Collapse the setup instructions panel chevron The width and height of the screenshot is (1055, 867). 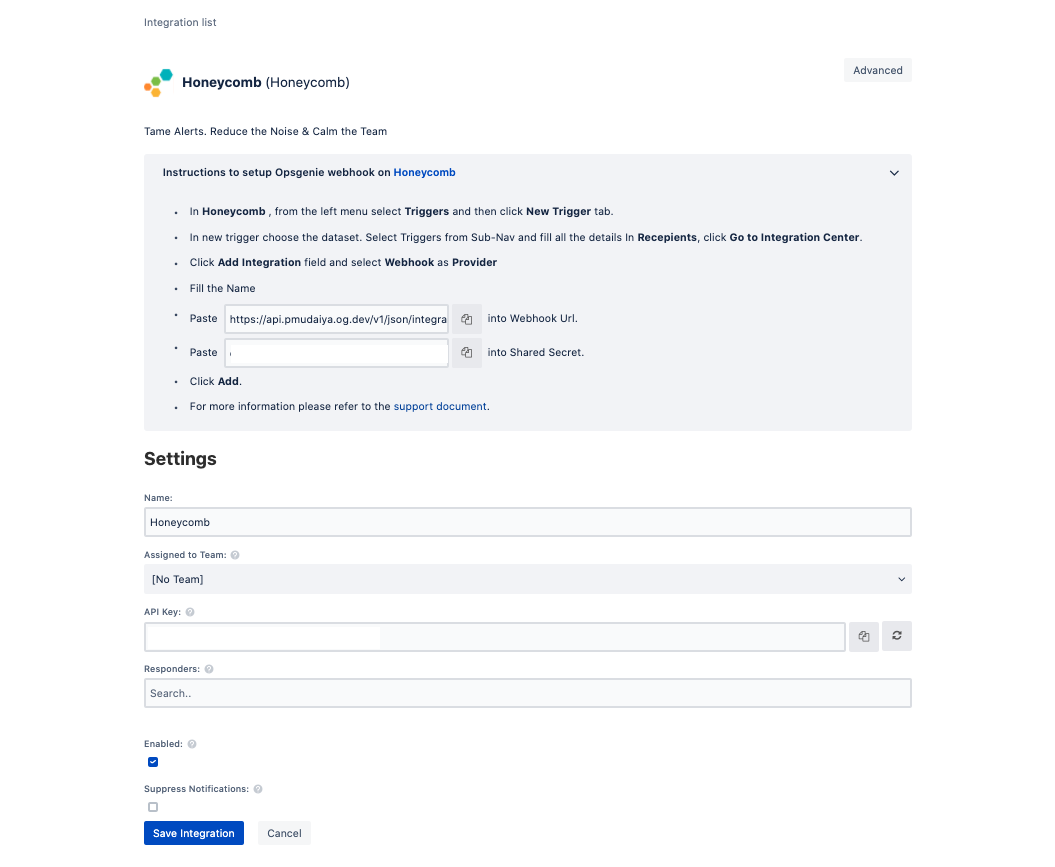click(894, 173)
